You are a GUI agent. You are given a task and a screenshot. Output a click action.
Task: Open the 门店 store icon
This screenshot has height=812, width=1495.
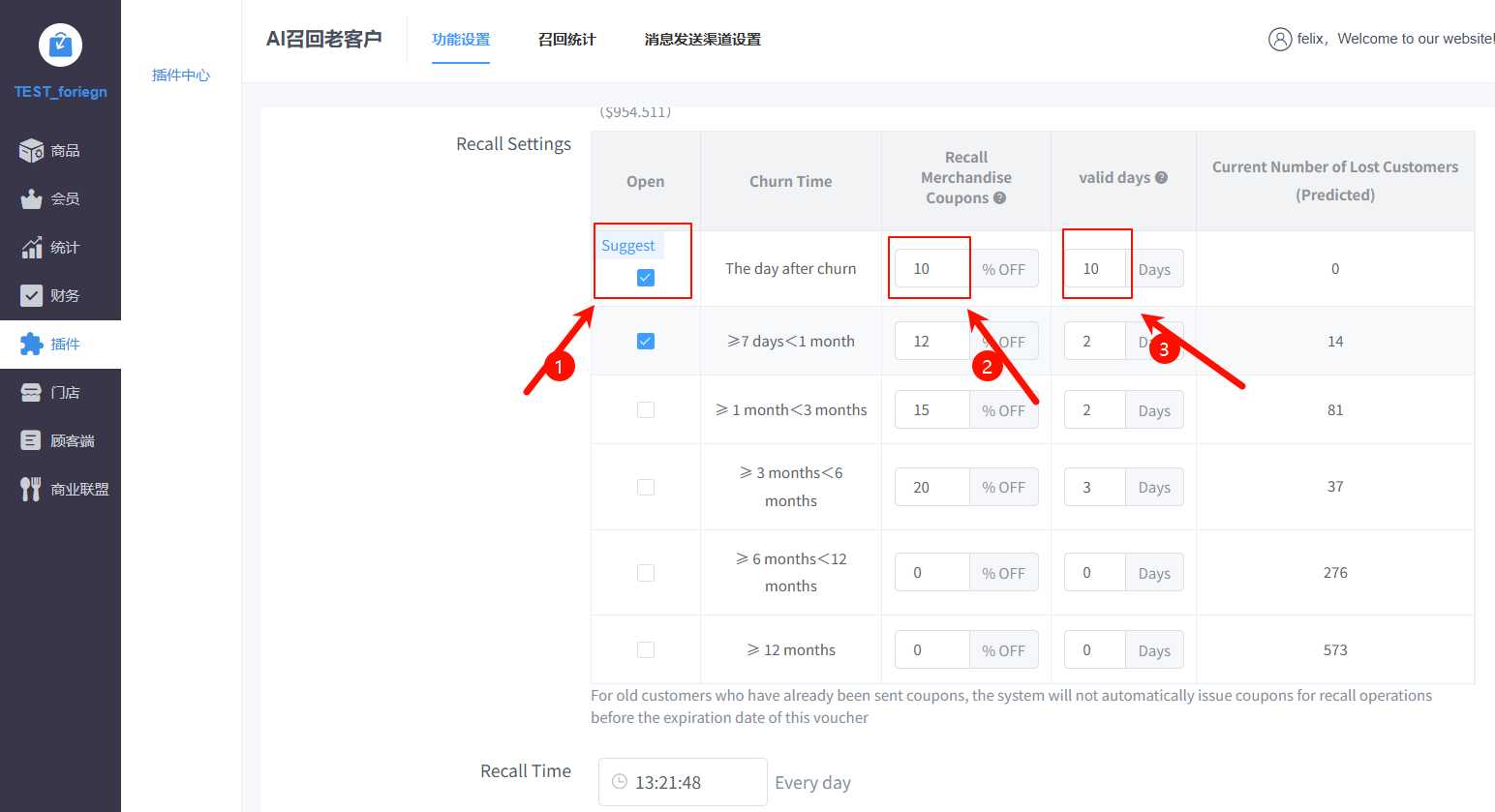(x=31, y=393)
